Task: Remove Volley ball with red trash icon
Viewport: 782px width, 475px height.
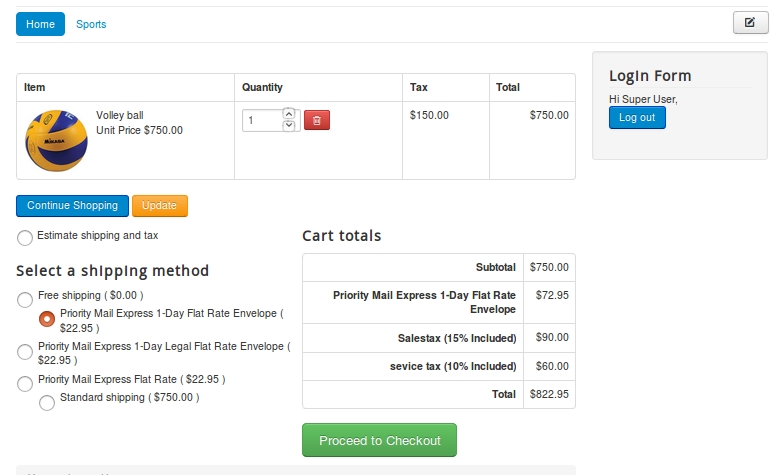Action: pos(317,120)
